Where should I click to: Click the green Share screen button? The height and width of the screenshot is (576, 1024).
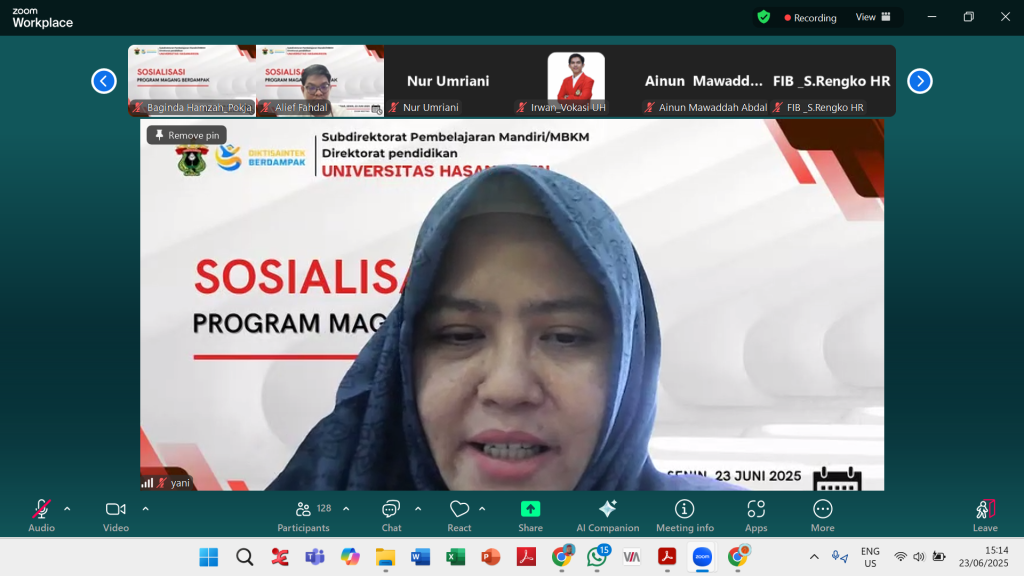point(530,514)
